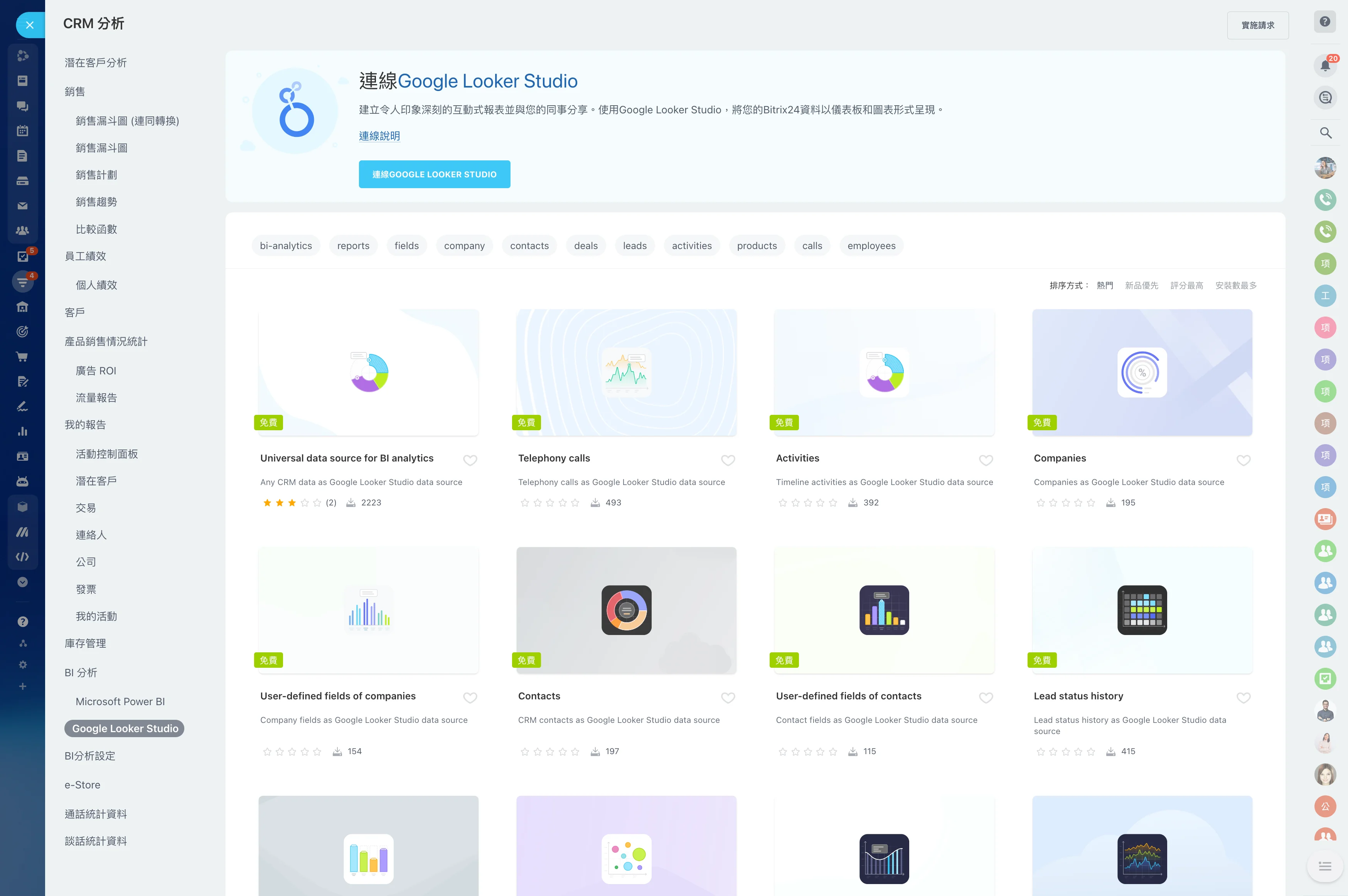Select the Microsoft Power BI menu item
1348x896 pixels.
coord(120,701)
